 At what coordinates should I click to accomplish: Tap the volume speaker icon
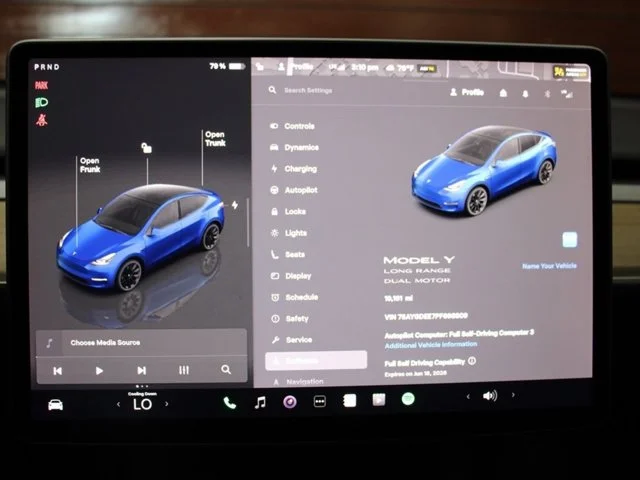pos(490,396)
